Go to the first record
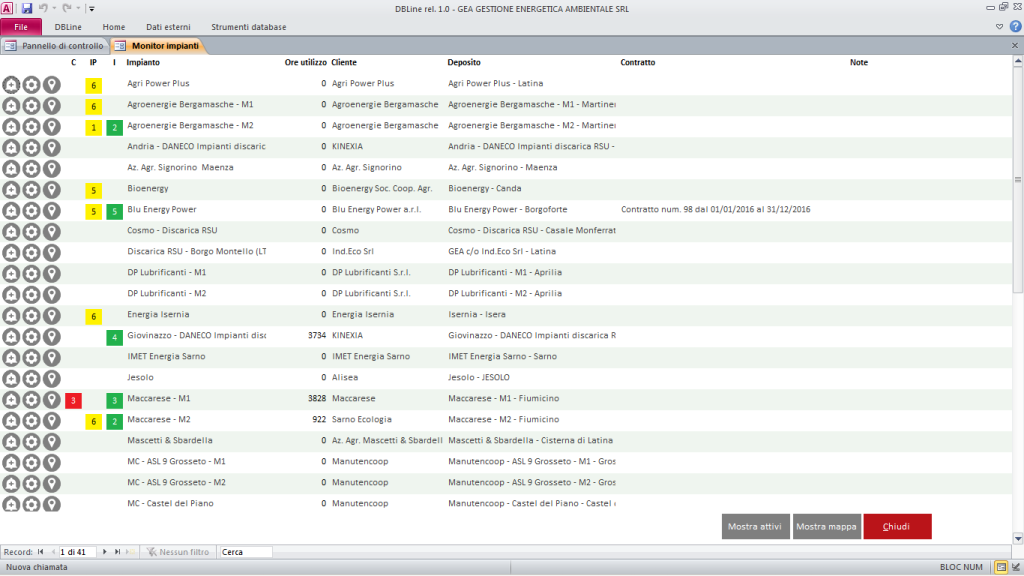This screenshot has width=1024, height=576. (40, 552)
